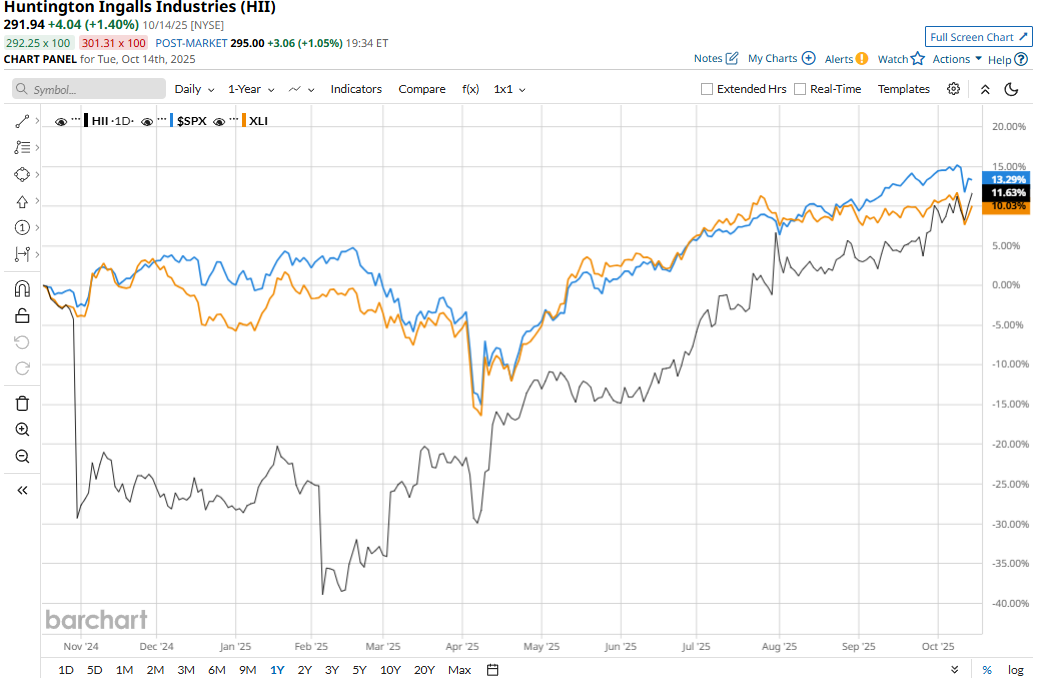Viewport: 1037px width, 678px height.
Task: Enable Real-Time checkbox
Action: click(800, 89)
